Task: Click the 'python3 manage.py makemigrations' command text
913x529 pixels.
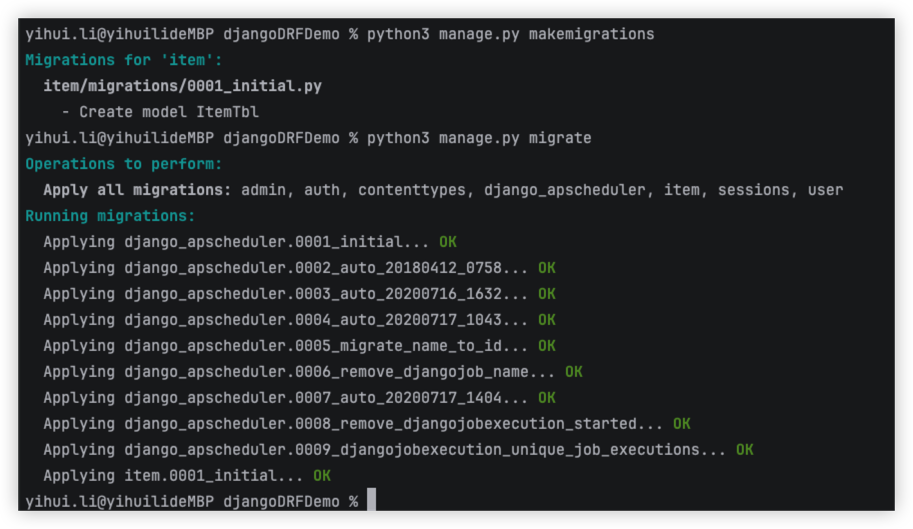Action: [x=510, y=34]
